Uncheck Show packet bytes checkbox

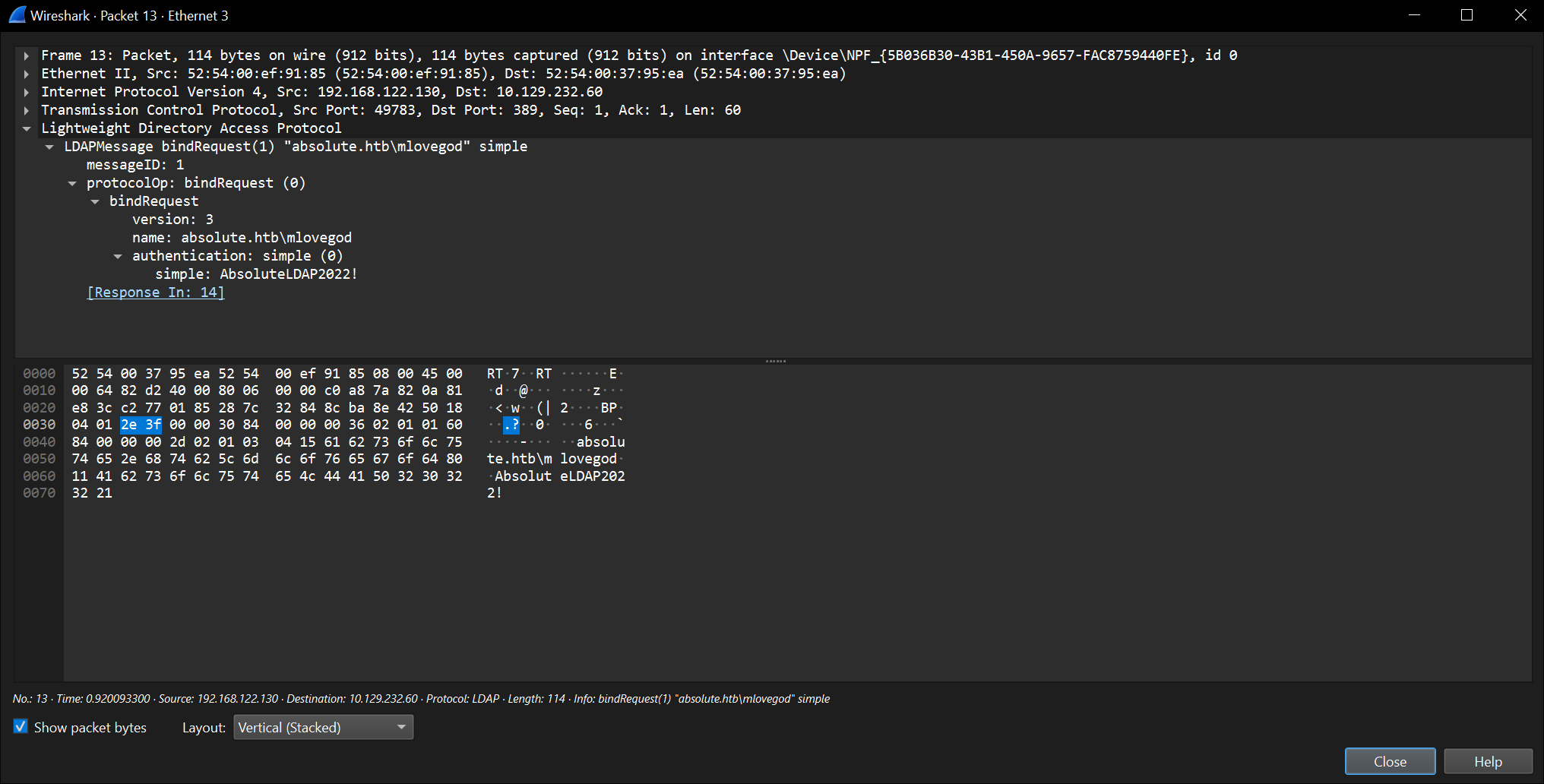21,727
